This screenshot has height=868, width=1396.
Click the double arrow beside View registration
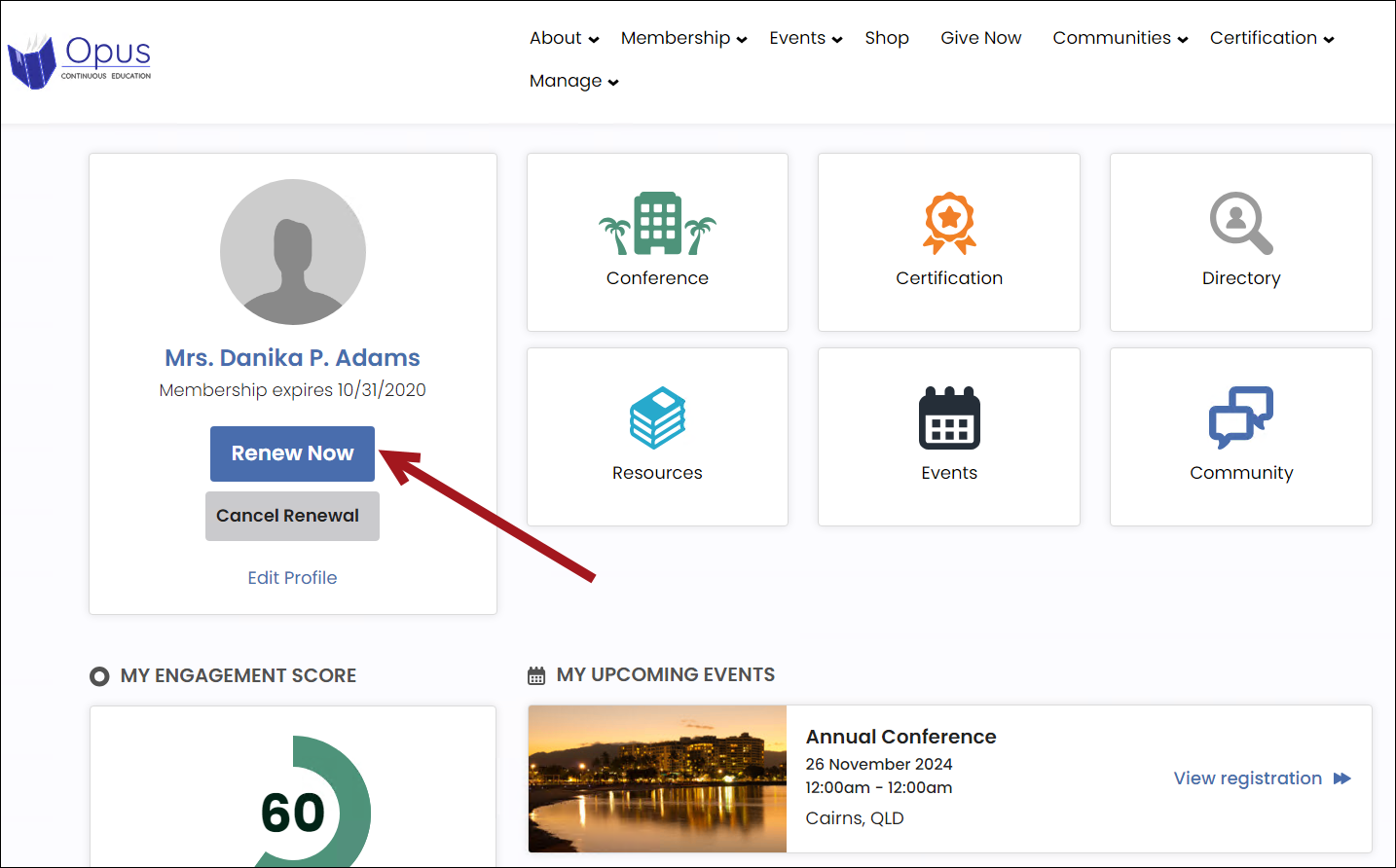(1342, 778)
